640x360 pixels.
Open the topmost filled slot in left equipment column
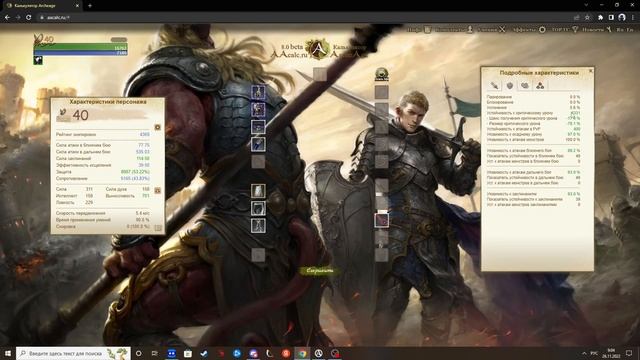coord(258,92)
